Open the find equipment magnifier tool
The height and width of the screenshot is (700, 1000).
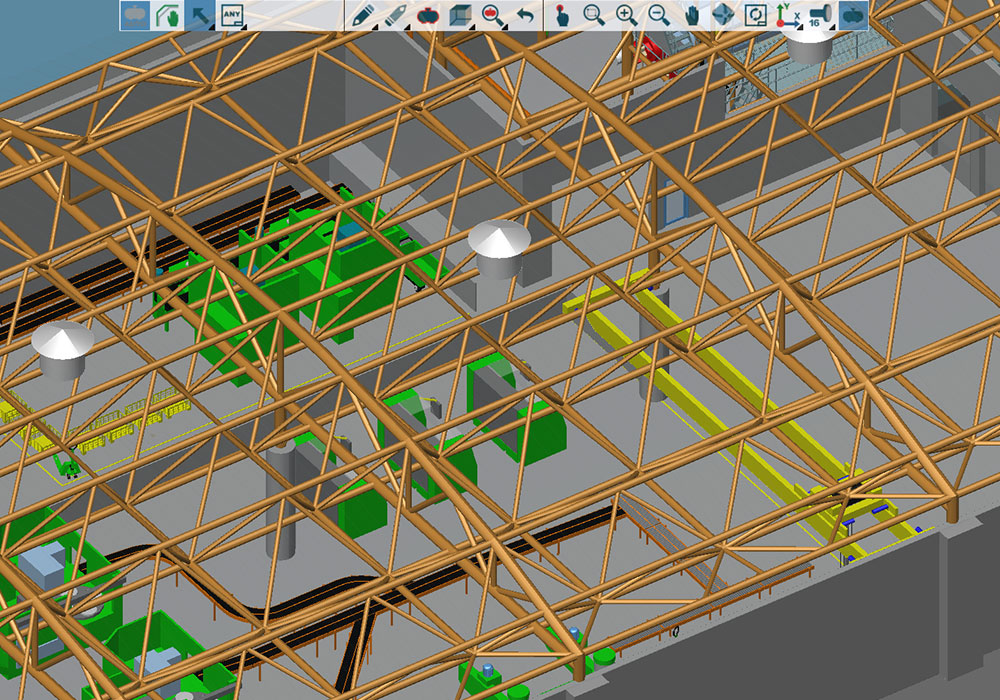[493, 15]
